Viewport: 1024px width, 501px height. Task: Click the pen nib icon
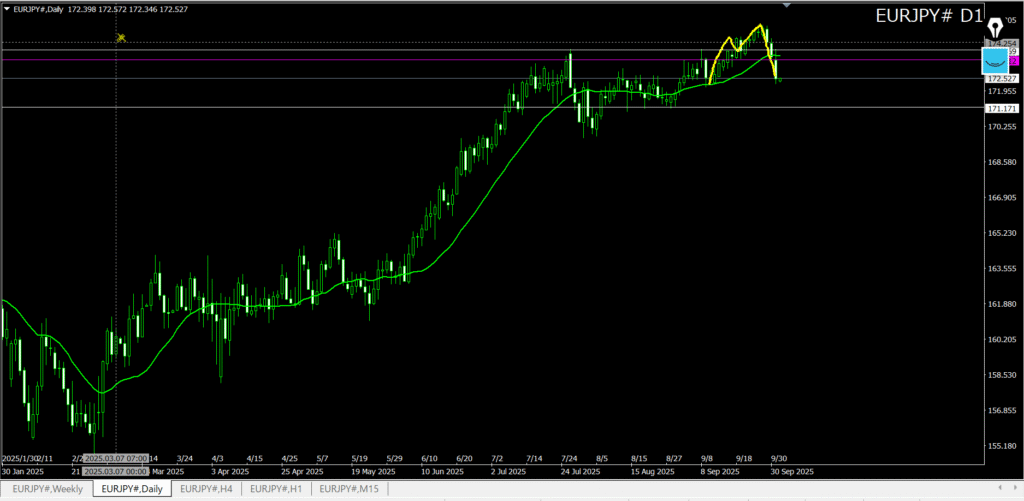[x=996, y=27]
